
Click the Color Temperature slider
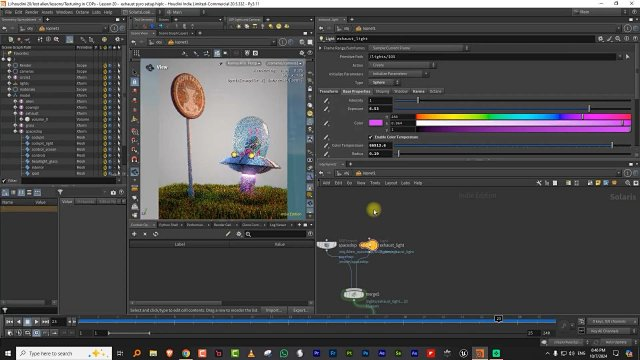[513, 145]
